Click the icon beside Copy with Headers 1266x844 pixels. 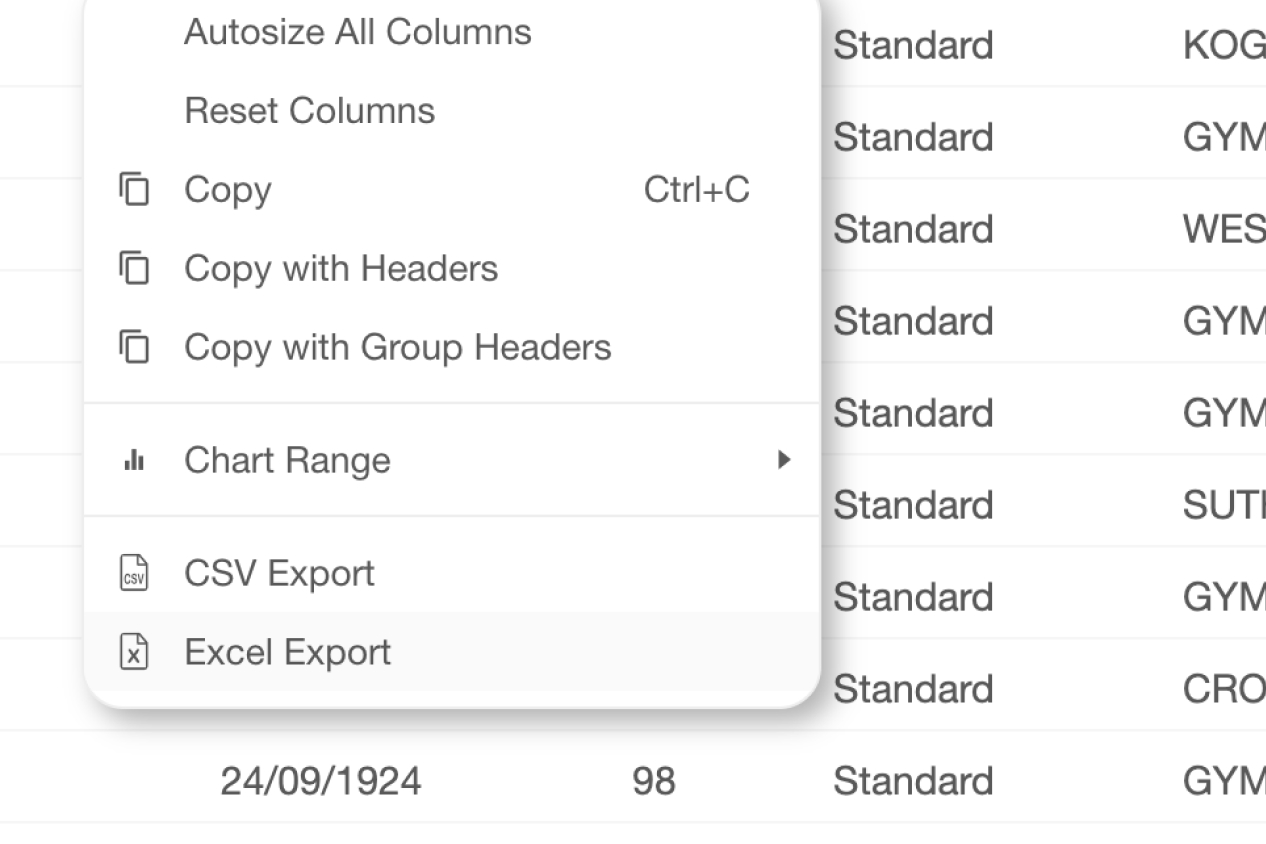pyautogui.click(x=134, y=269)
